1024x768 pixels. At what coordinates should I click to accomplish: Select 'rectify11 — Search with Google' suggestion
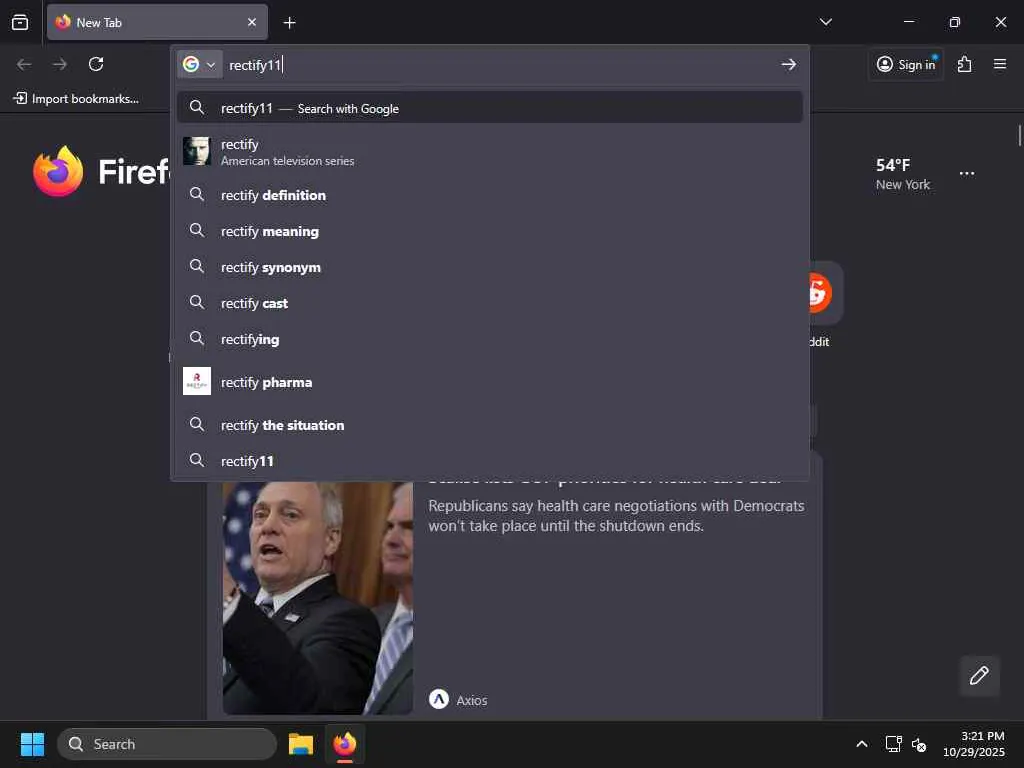point(490,108)
